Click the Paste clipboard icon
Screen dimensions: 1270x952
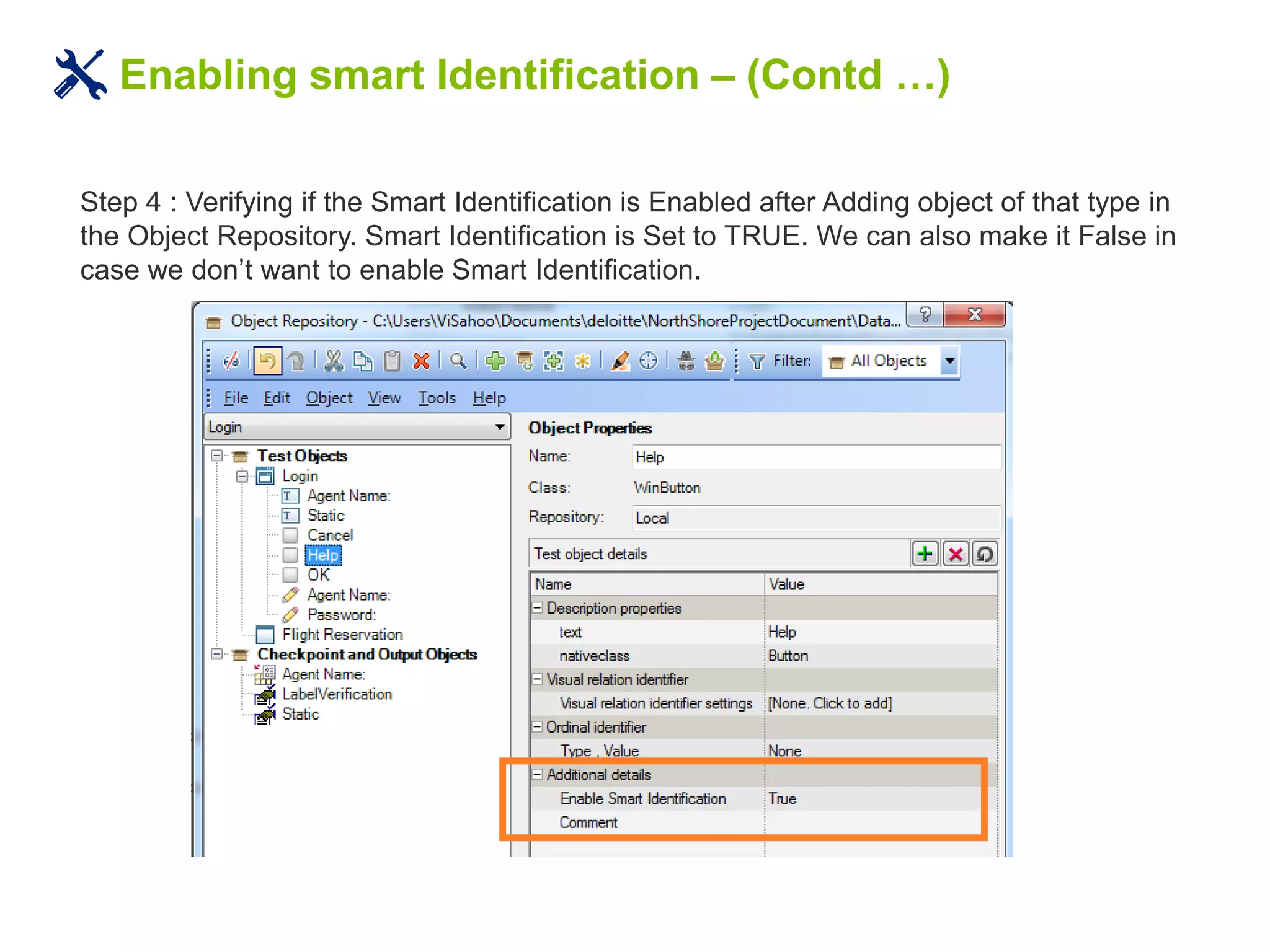(x=392, y=361)
